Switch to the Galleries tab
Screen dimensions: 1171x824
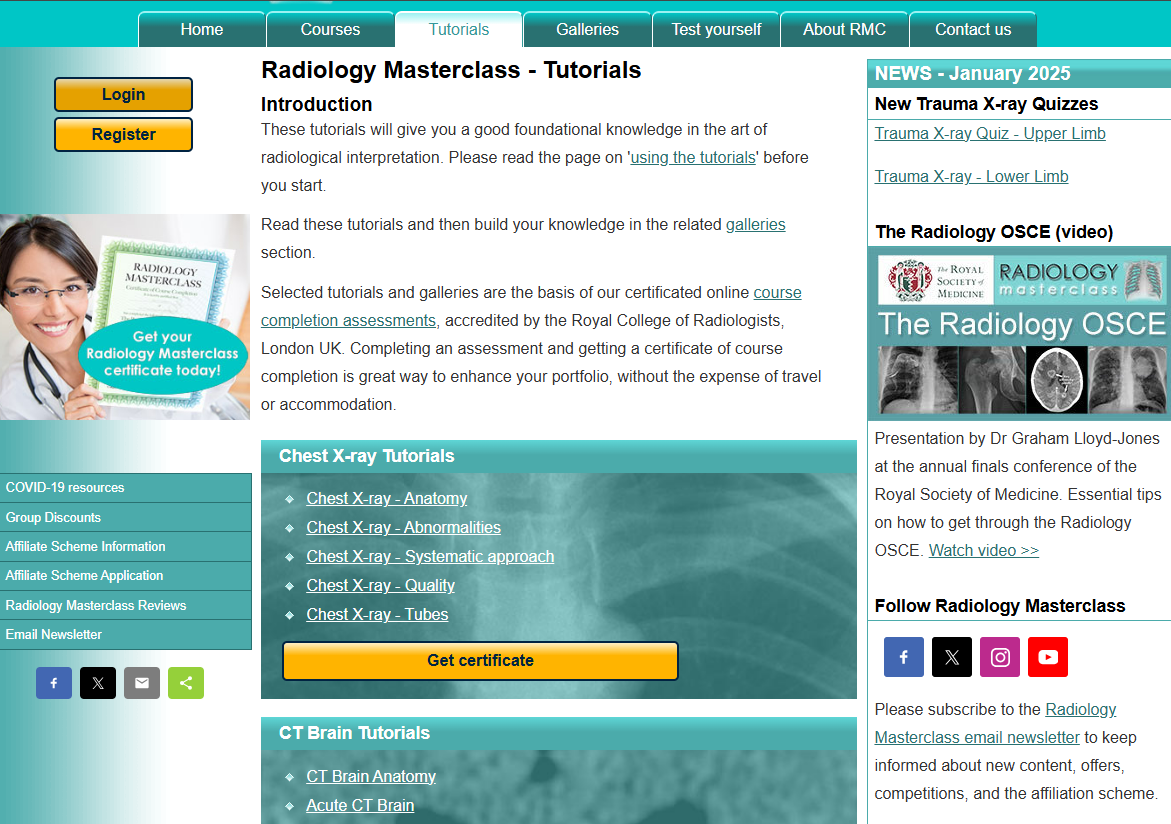pos(587,30)
